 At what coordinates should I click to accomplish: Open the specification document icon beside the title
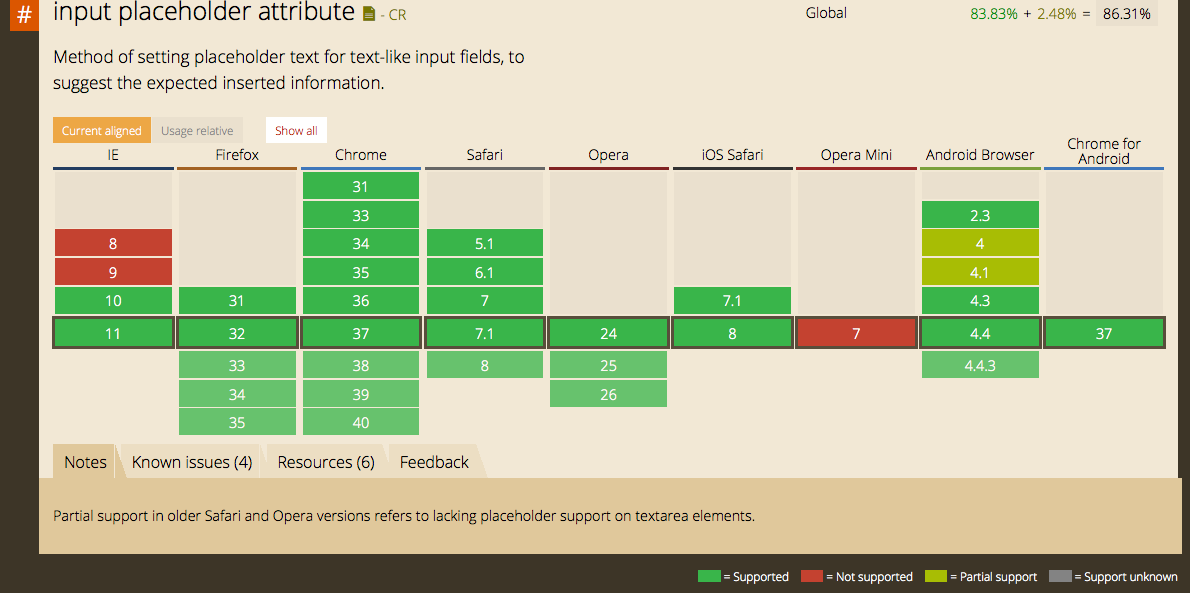369,14
